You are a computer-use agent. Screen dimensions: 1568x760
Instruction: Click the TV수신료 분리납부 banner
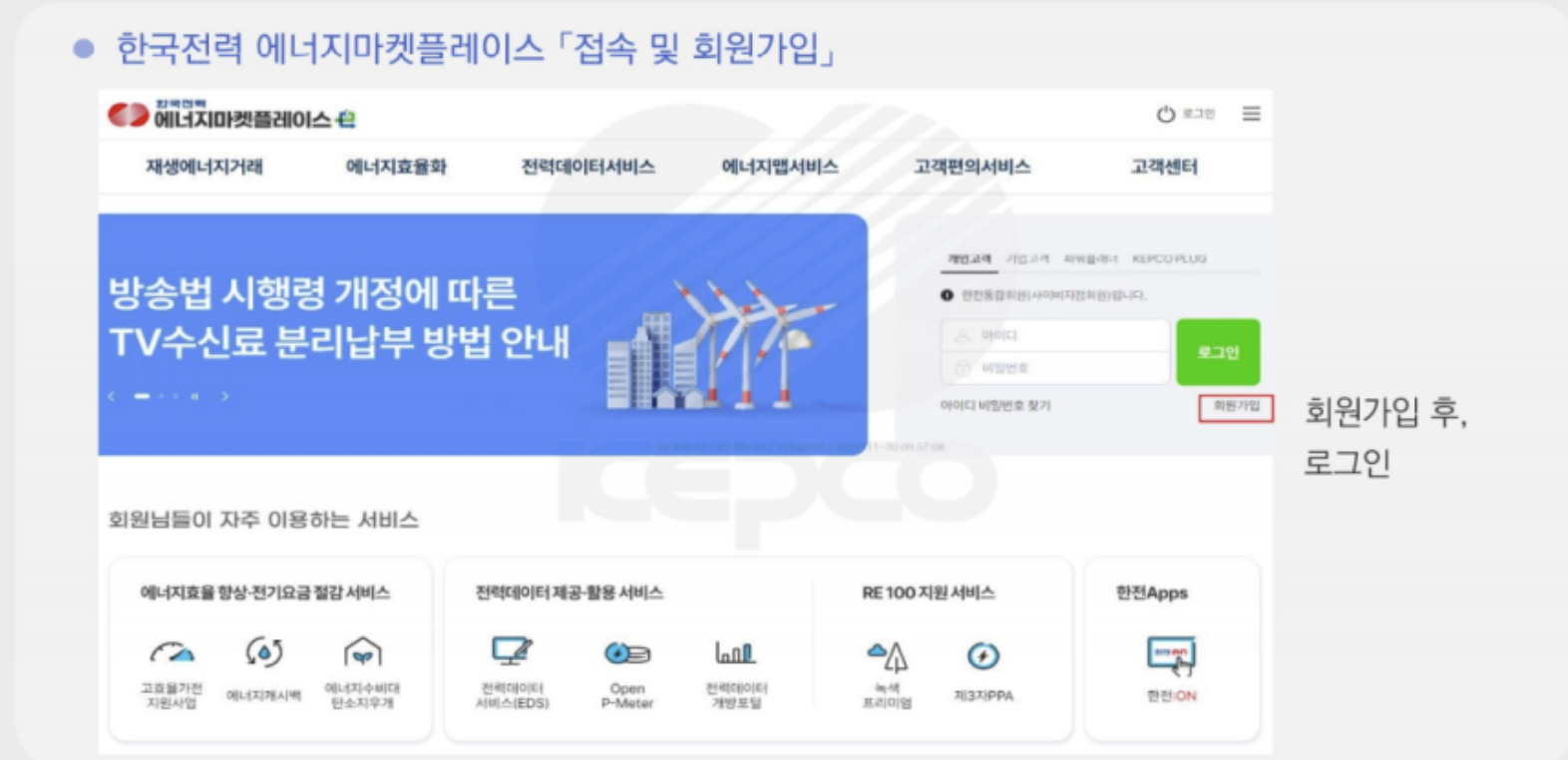[483, 334]
